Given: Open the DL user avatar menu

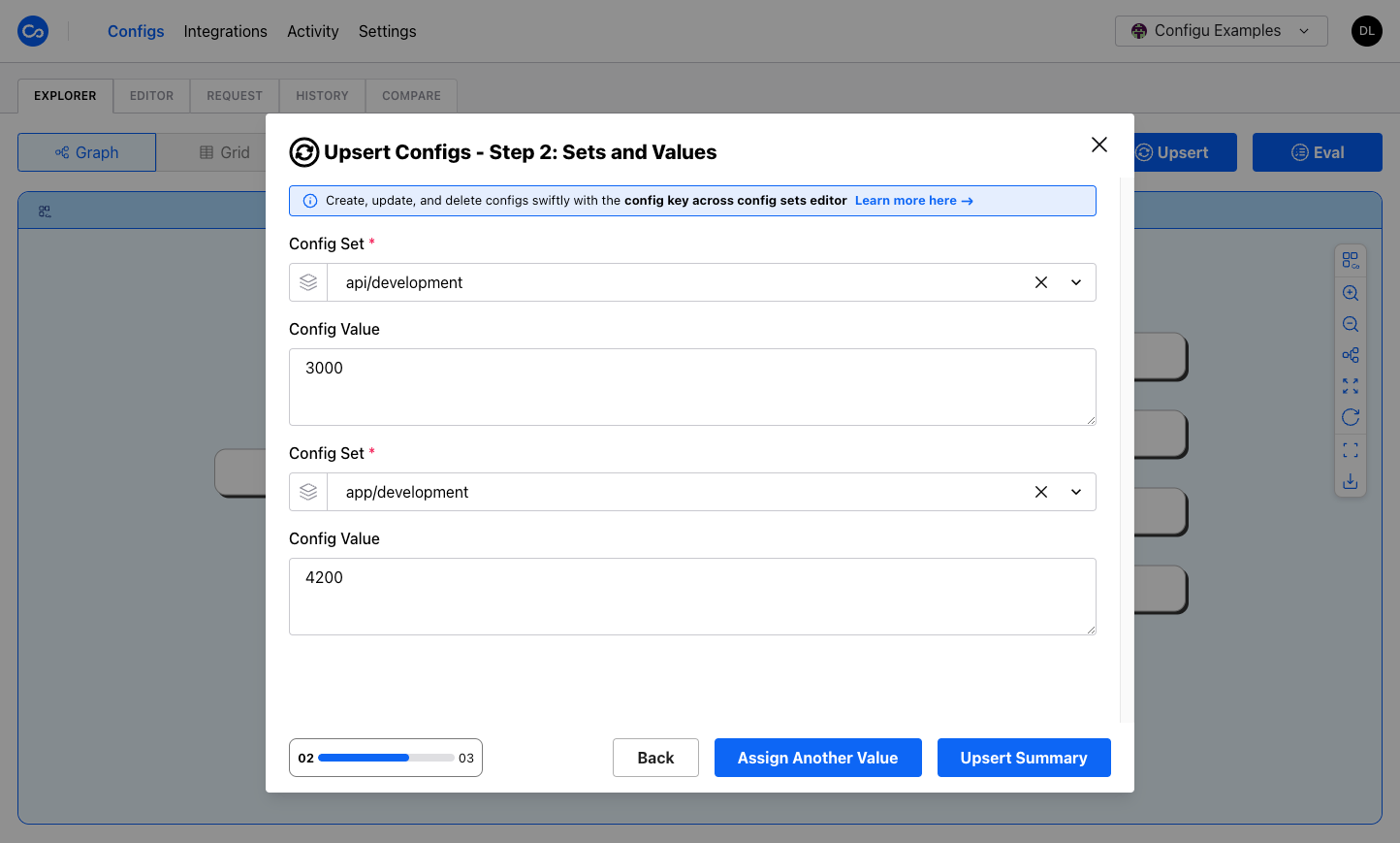Looking at the screenshot, I should (1367, 31).
